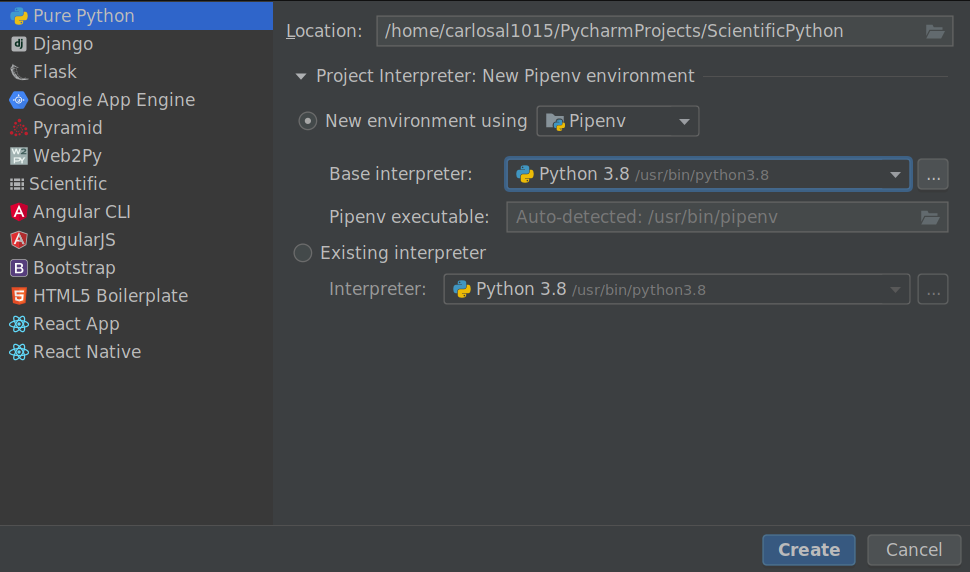This screenshot has height=572, width=970.
Task: Click the Base interpreter label
Action: click(x=400, y=174)
